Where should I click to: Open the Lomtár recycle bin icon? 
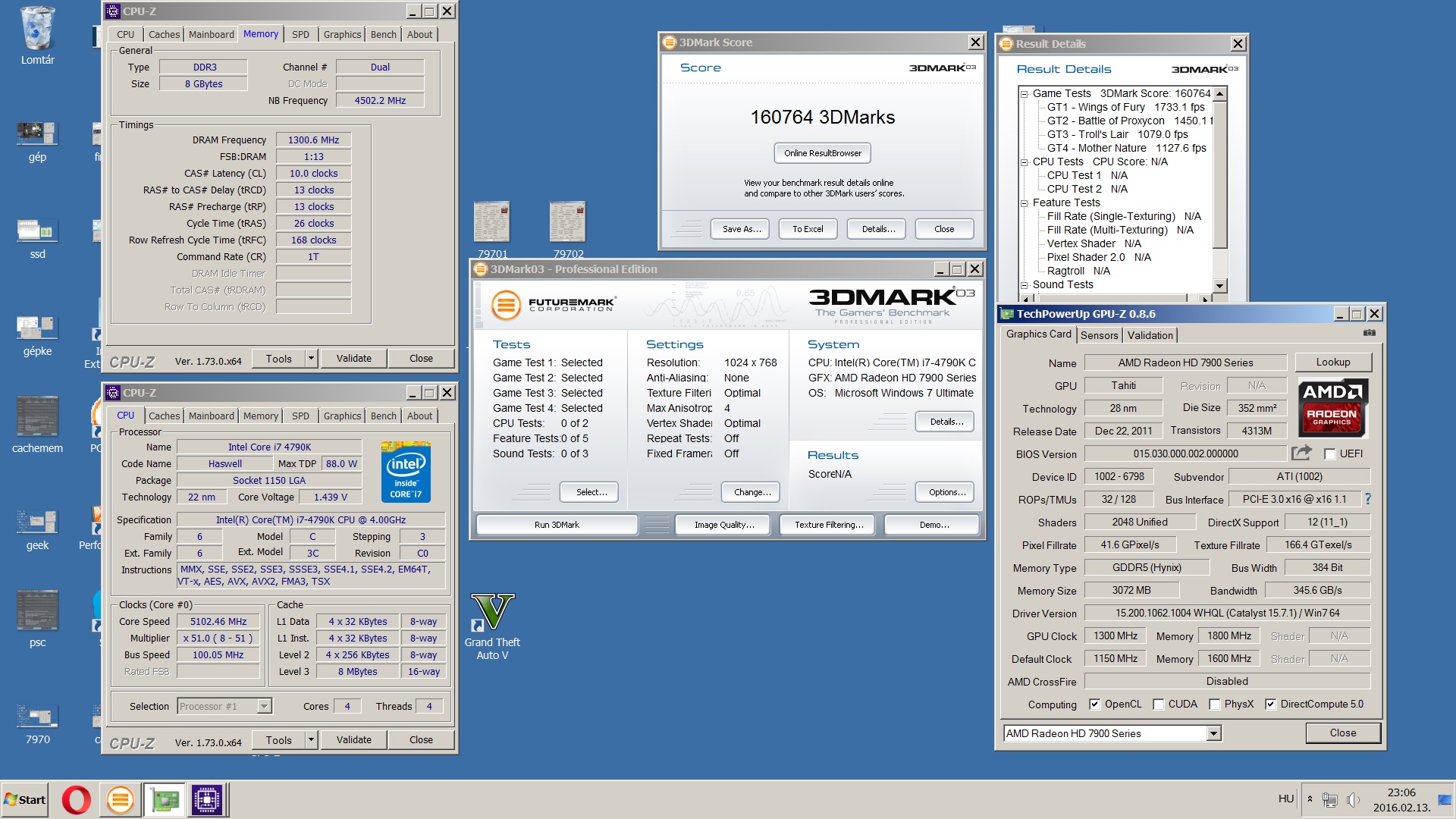[x=37, y=36]
